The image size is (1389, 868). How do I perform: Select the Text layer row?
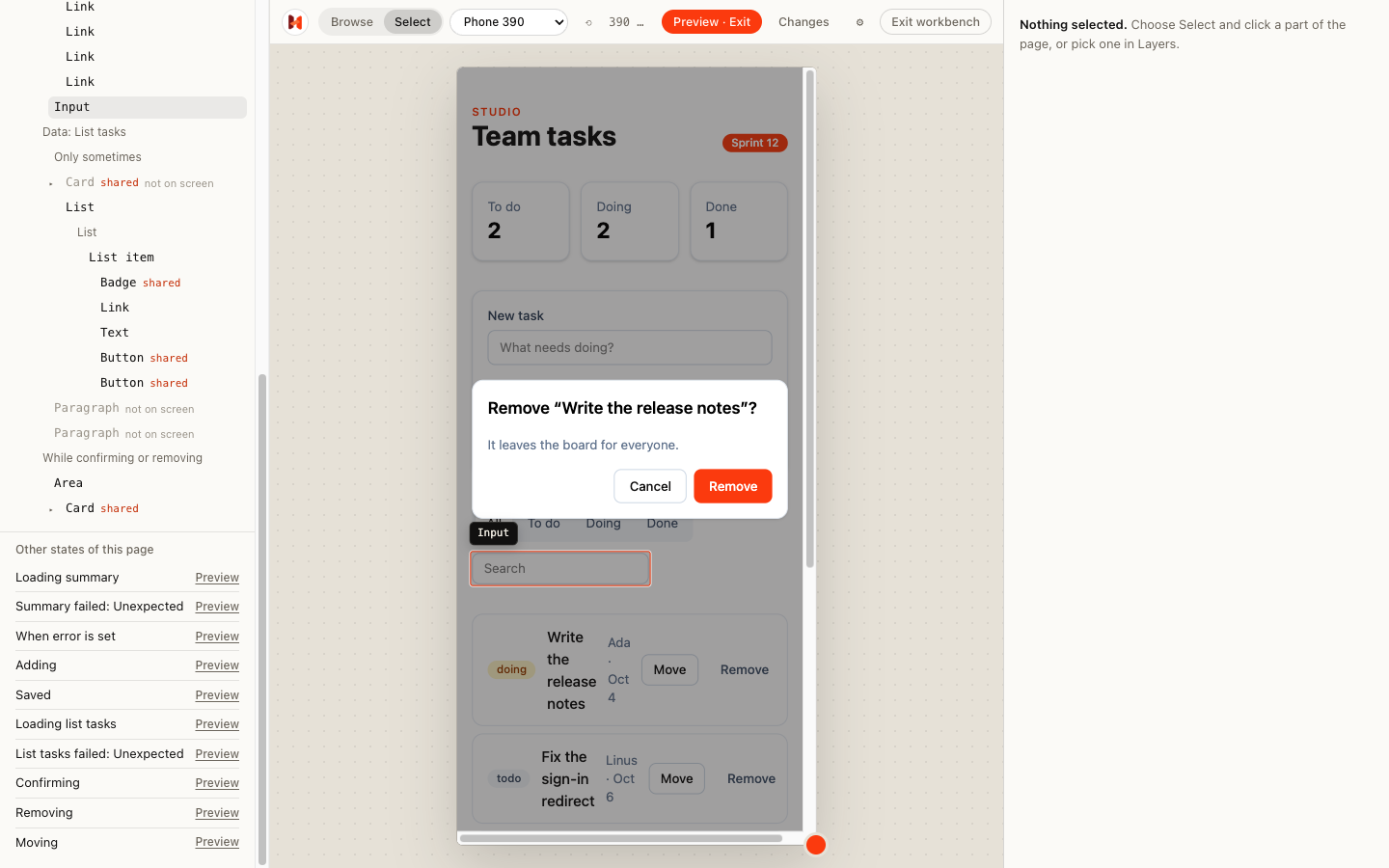coord(115,333)
